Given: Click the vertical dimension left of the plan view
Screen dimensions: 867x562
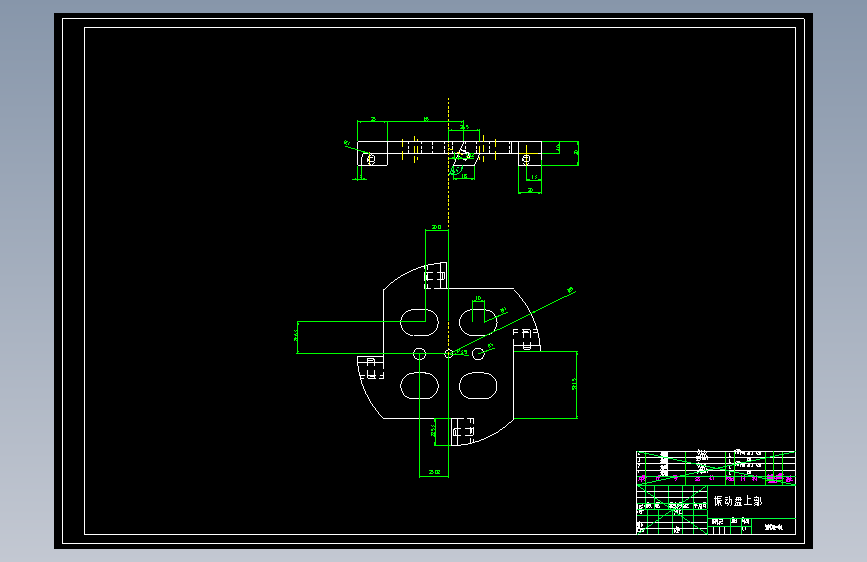Looking at the screenshot, I should [x=296, y=336].
